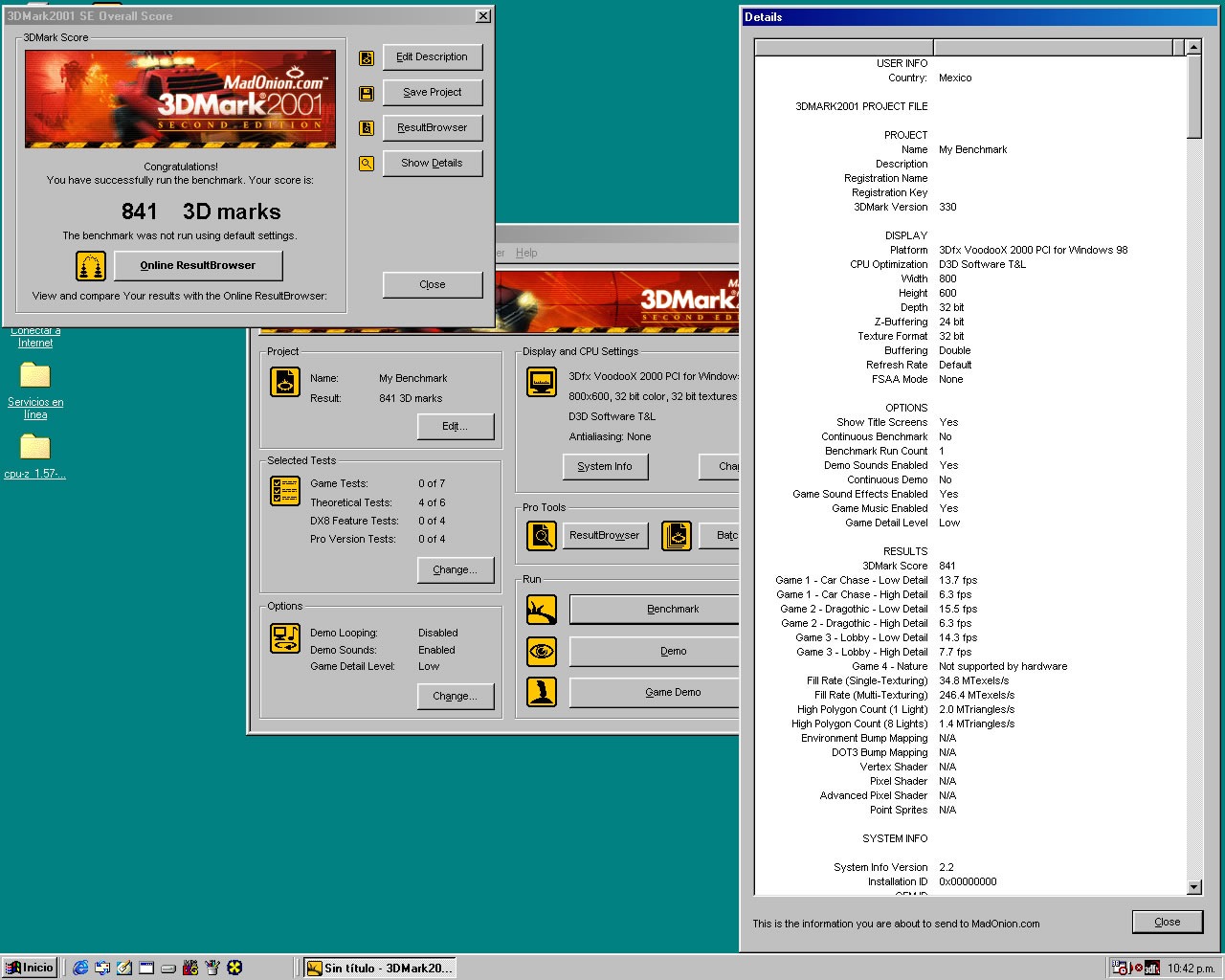The height and width of the screenshot is (980, 1225).
Task: Click the Online ResultBrowser yellow icon
Action: coord(91,266)
